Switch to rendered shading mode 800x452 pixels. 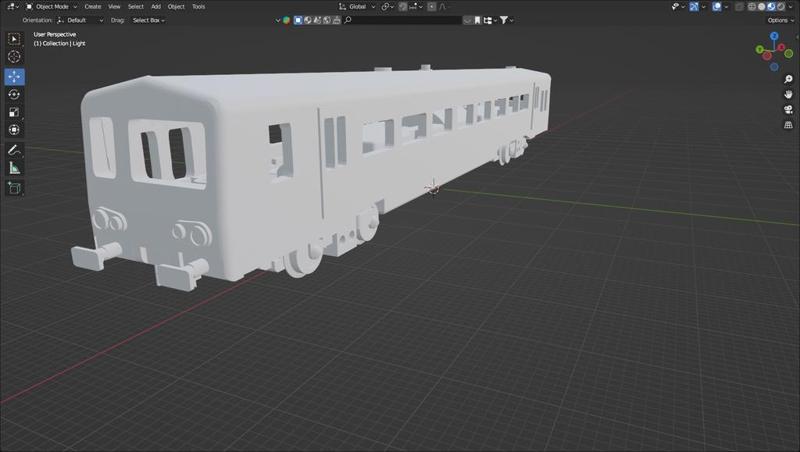(781, 7)
